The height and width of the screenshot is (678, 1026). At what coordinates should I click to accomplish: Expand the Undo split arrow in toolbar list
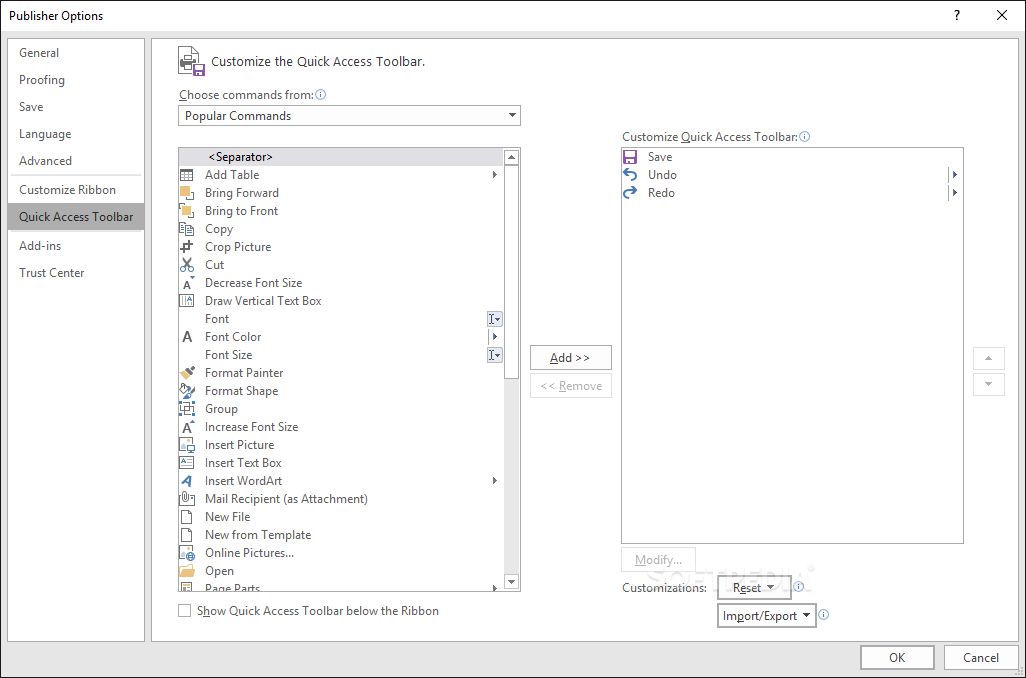pos(955,175)
